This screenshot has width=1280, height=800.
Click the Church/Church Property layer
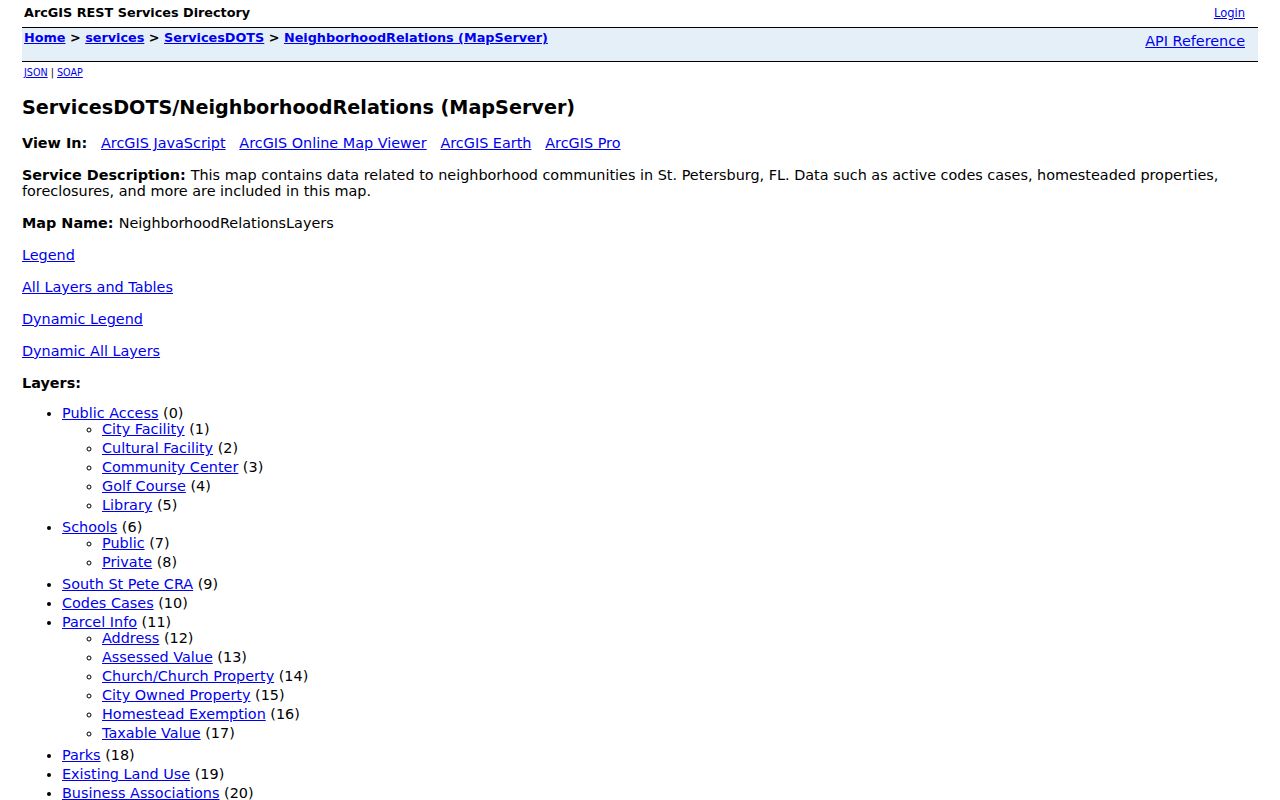coord(188,676)
